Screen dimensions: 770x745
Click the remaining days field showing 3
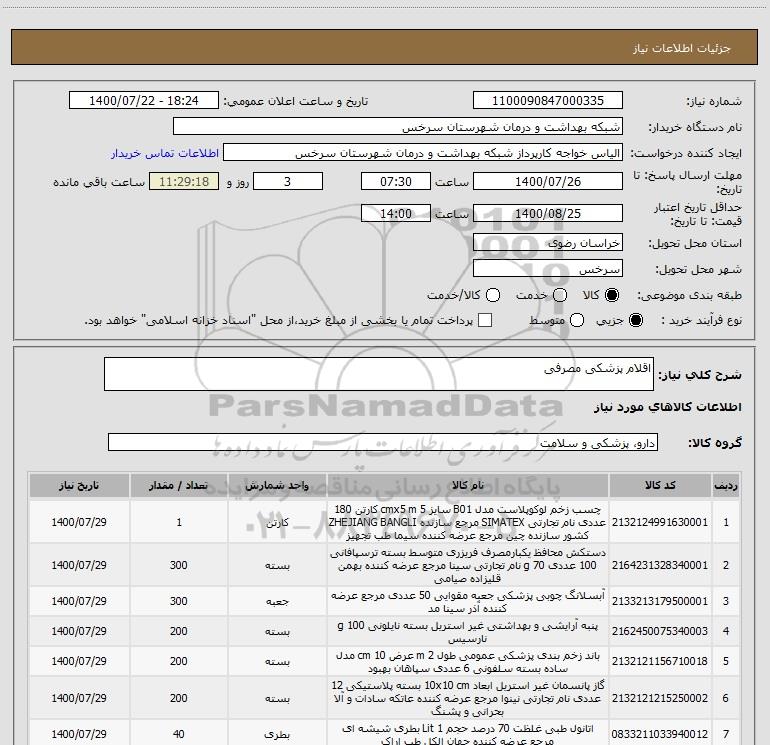tap(288, 181)
